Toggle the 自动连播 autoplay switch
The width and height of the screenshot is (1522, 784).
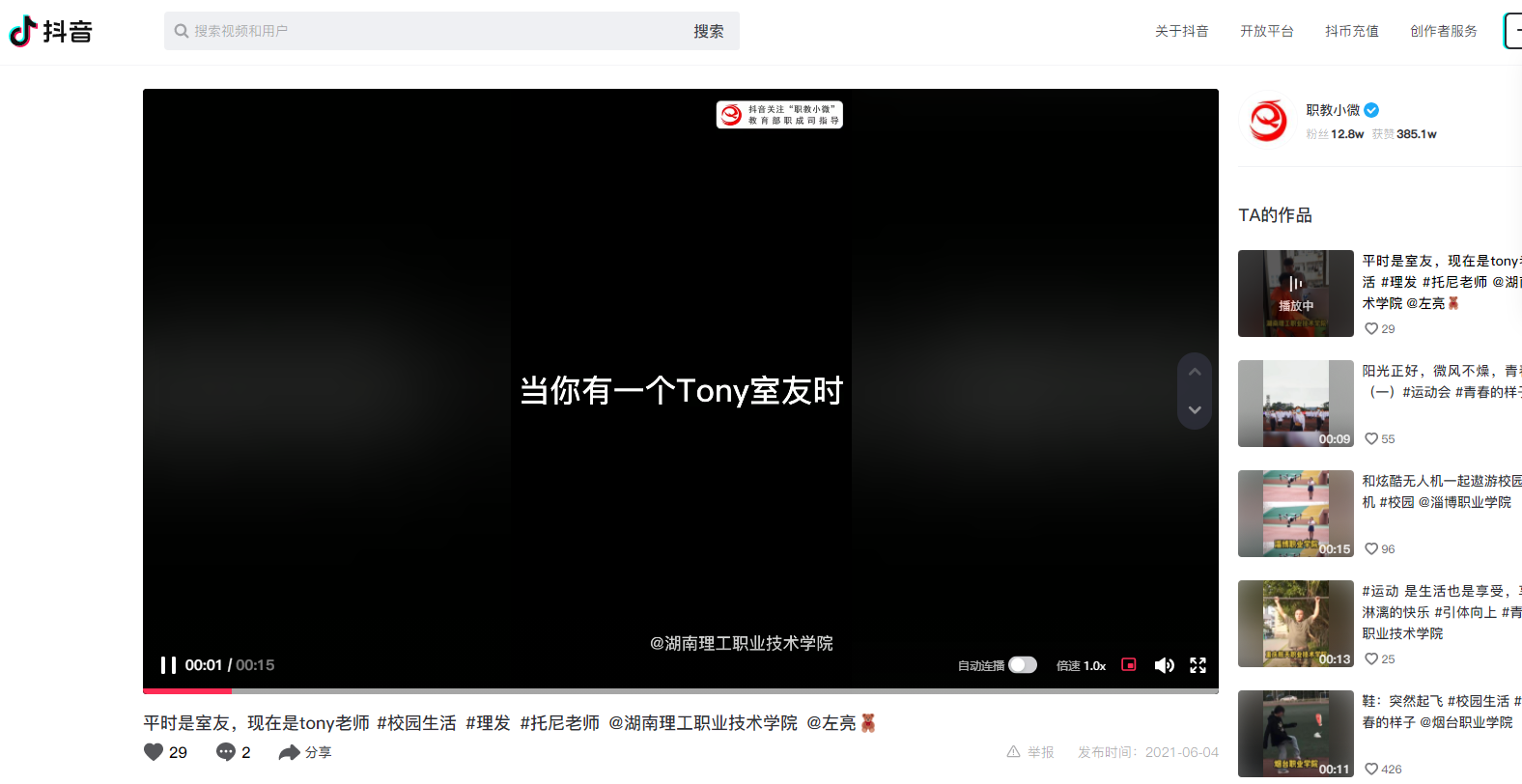click(1022, 665)
